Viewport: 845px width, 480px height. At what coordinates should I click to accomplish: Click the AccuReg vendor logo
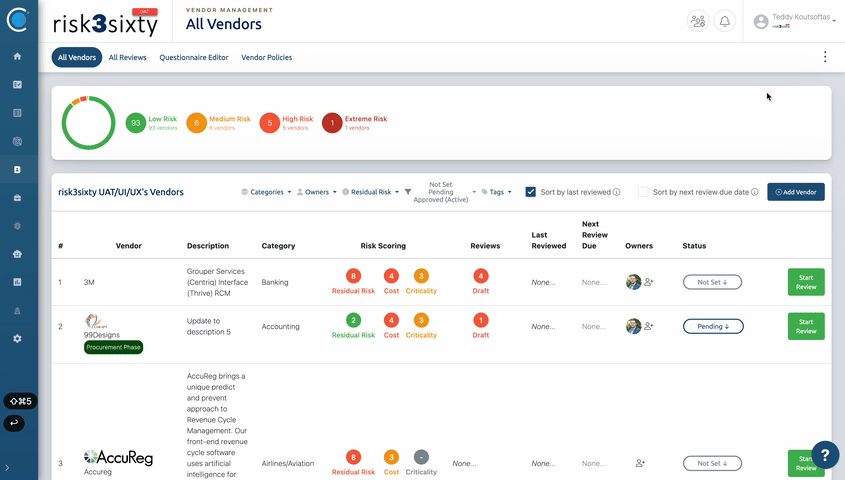click(119, 457)
